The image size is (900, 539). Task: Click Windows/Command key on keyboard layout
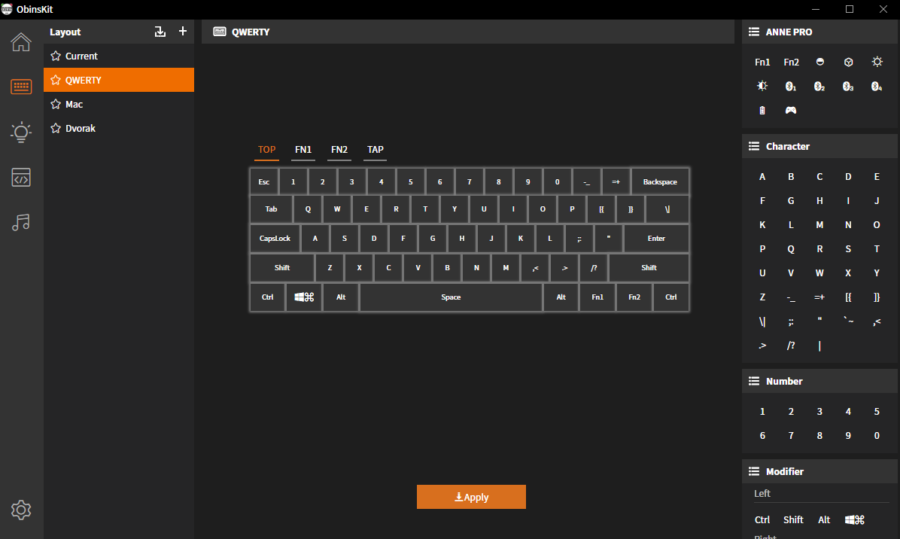coord(304,297)
